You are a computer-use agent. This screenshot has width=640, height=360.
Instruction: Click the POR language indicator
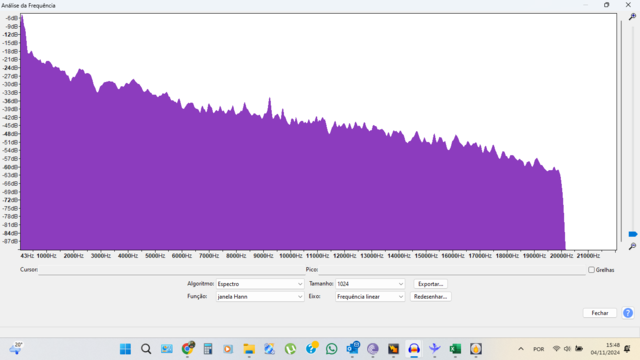(x=538, y=349)
